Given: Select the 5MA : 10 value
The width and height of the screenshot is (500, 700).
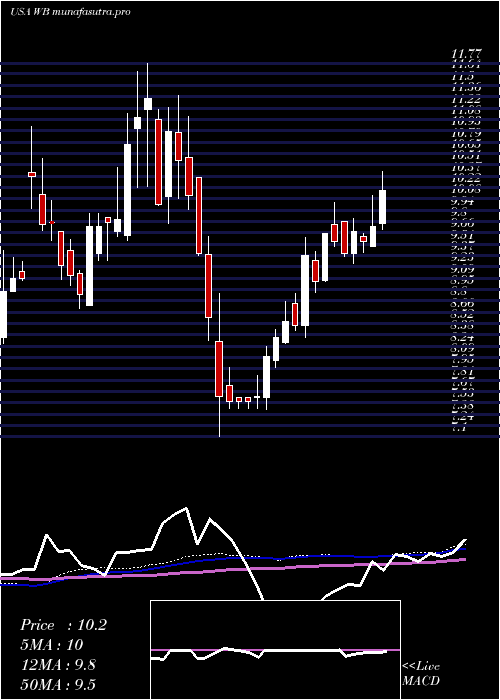Looking at the screenshot, I should coord(51,645).
